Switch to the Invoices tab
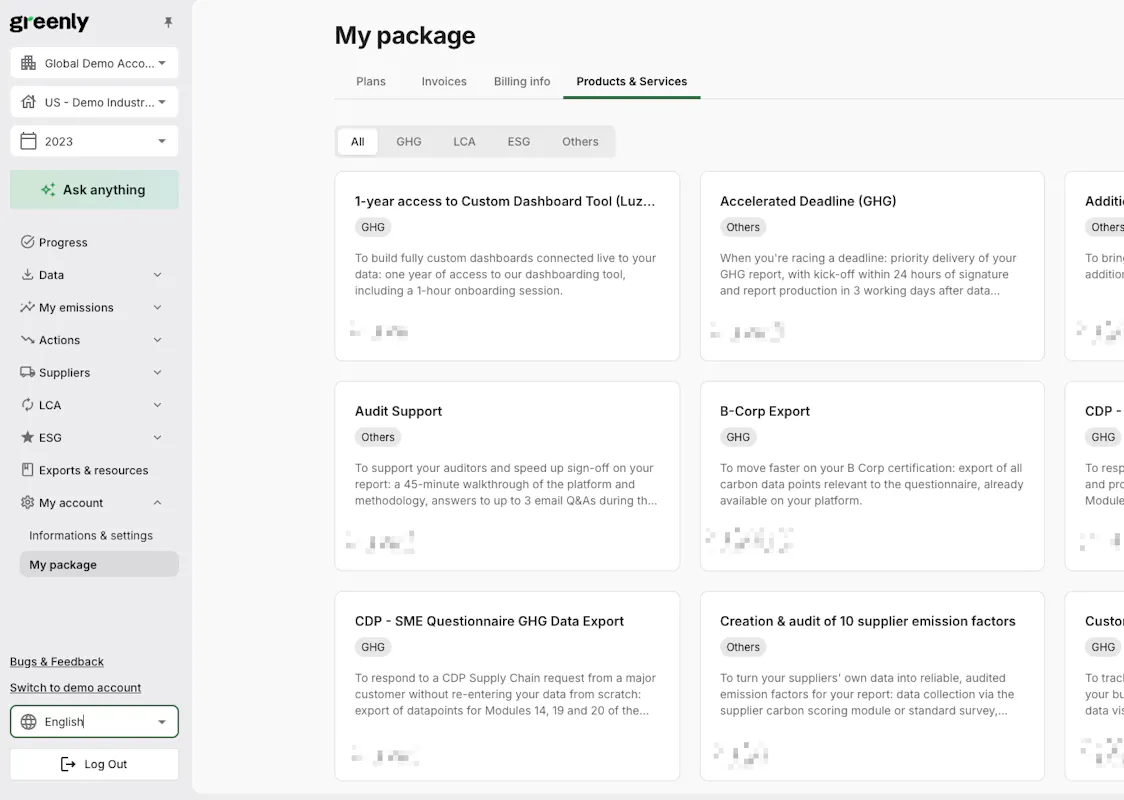Viewport: 1124px width, 800px height. coord(444,82)
